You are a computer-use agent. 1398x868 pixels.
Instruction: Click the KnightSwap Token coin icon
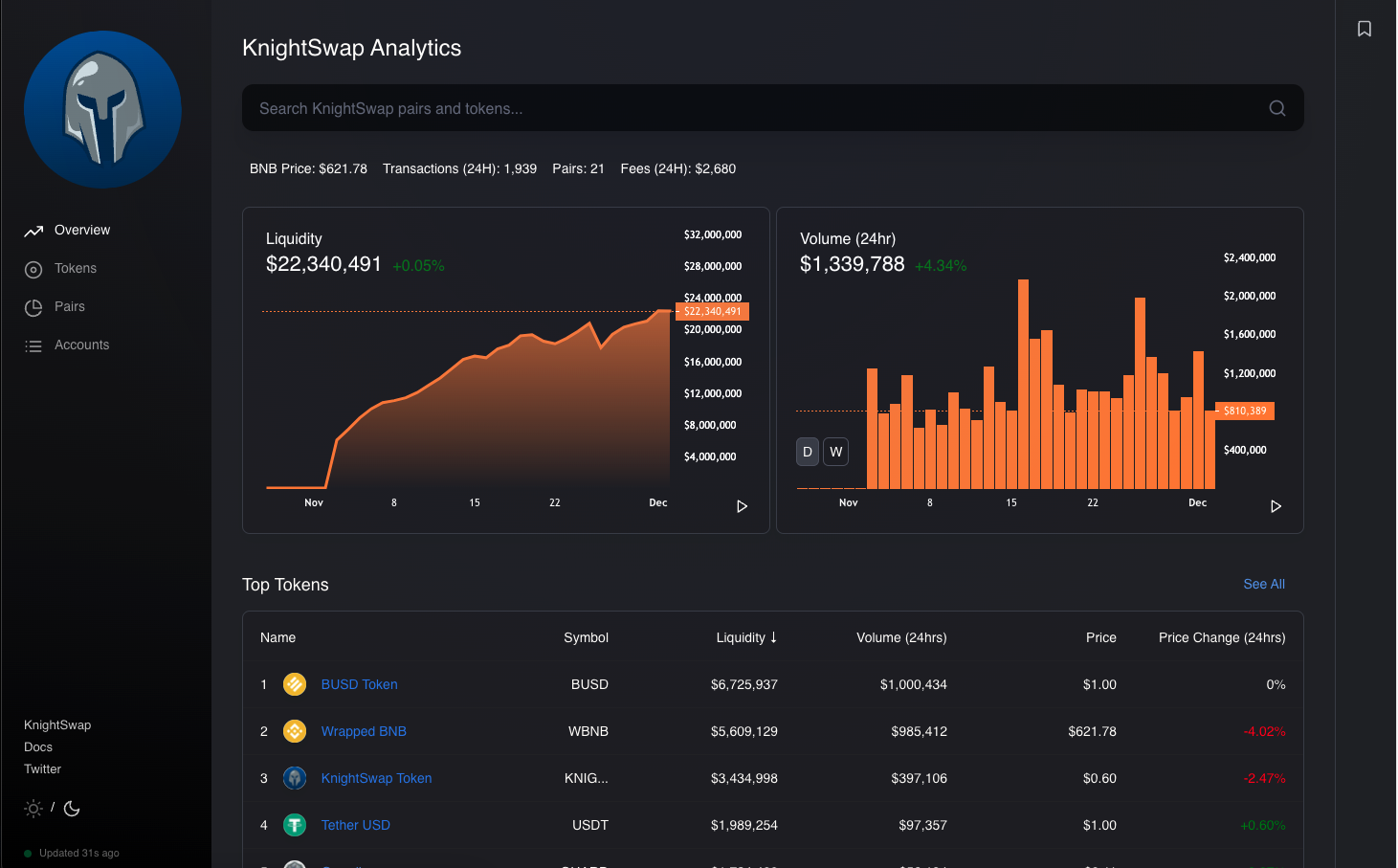295,778
